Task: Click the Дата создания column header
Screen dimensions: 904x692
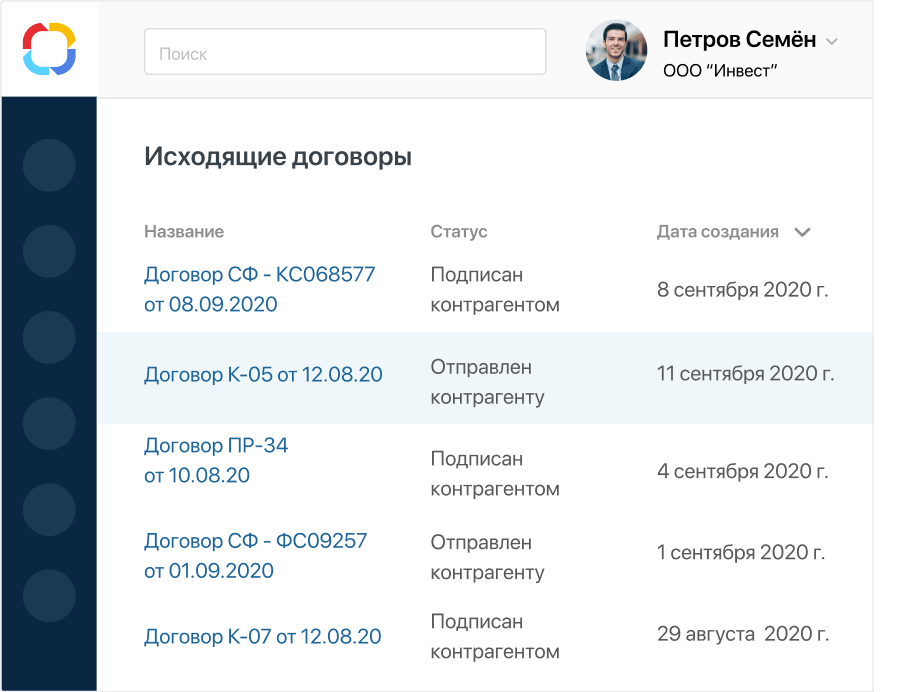Action: [x=718, y=232]
